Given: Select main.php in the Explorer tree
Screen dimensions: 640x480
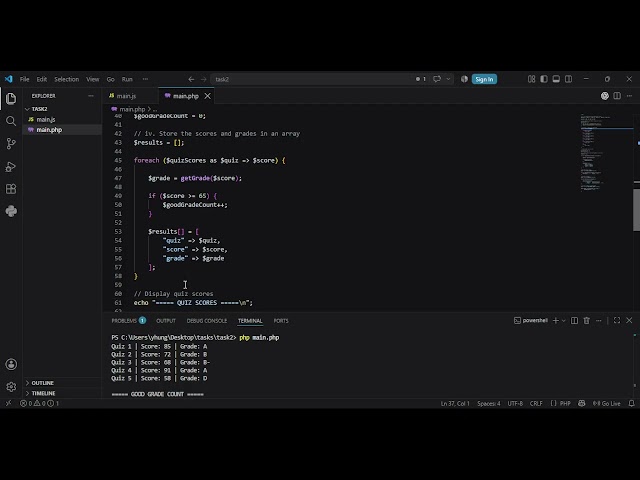Looking at the screenshot, I should point(62,130).
